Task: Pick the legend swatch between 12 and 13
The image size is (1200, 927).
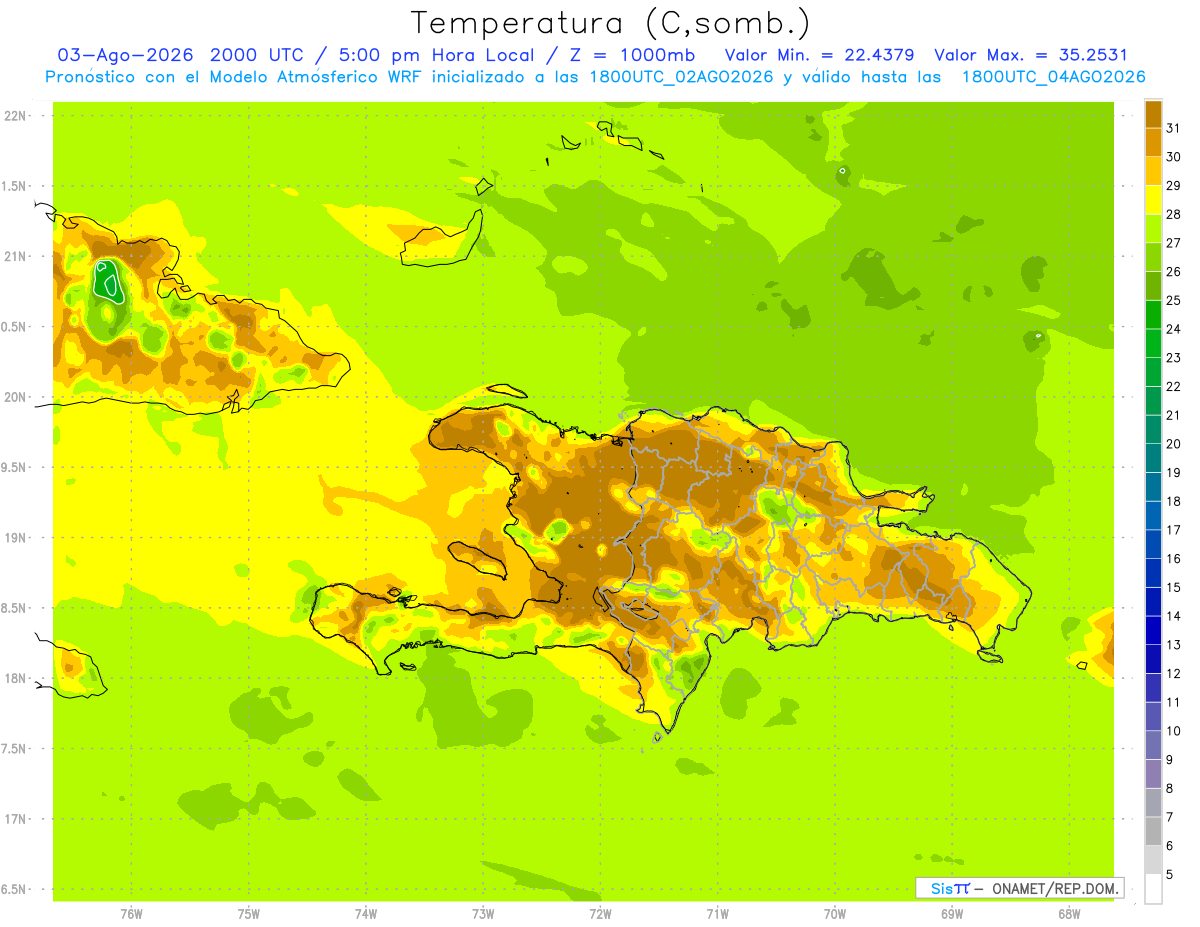Action: pos(1153,659)
